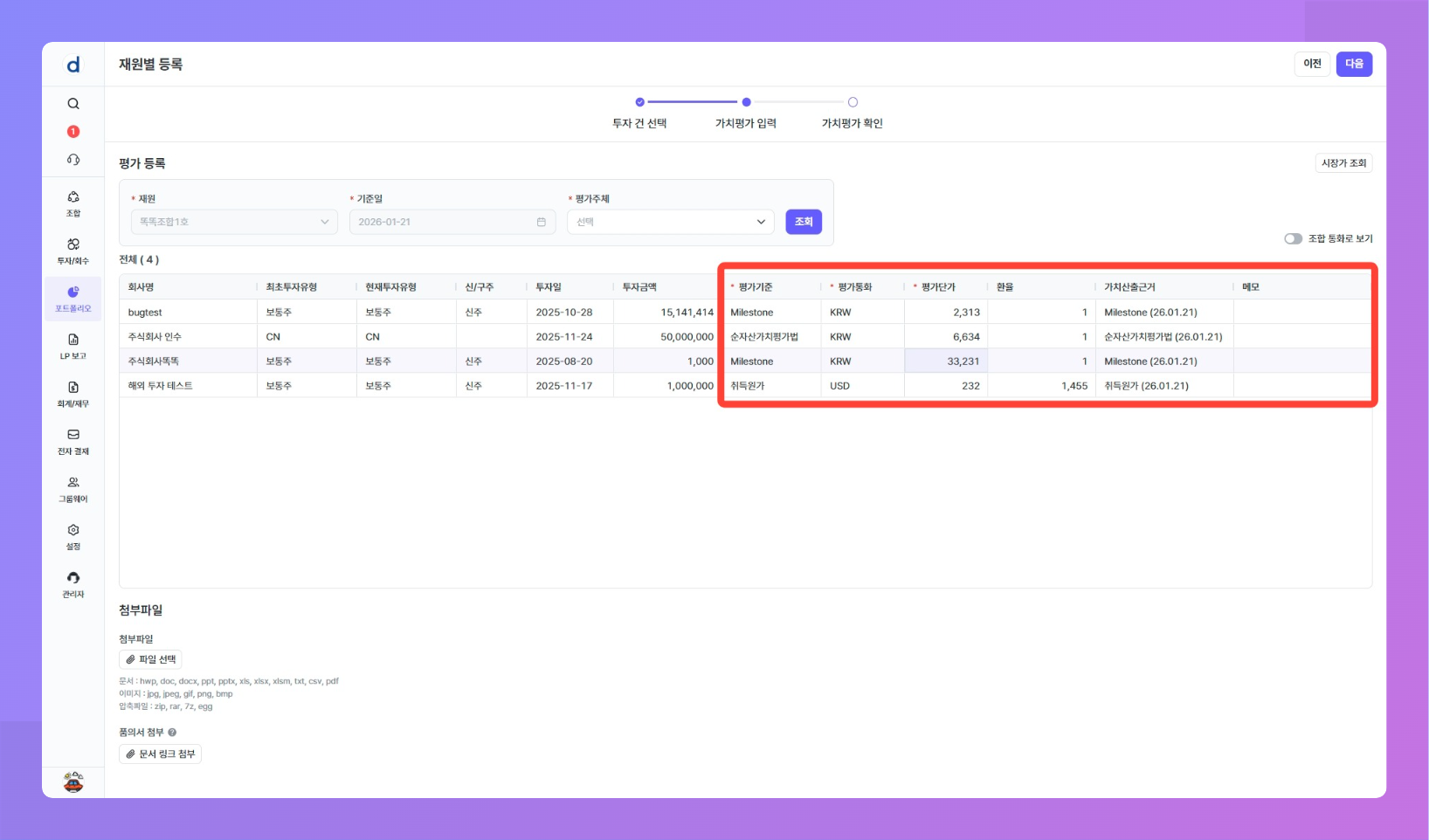Click the 가치산출근거 column header
The width and height of the screenshot is (1429, 840).
pos(1129,287)
